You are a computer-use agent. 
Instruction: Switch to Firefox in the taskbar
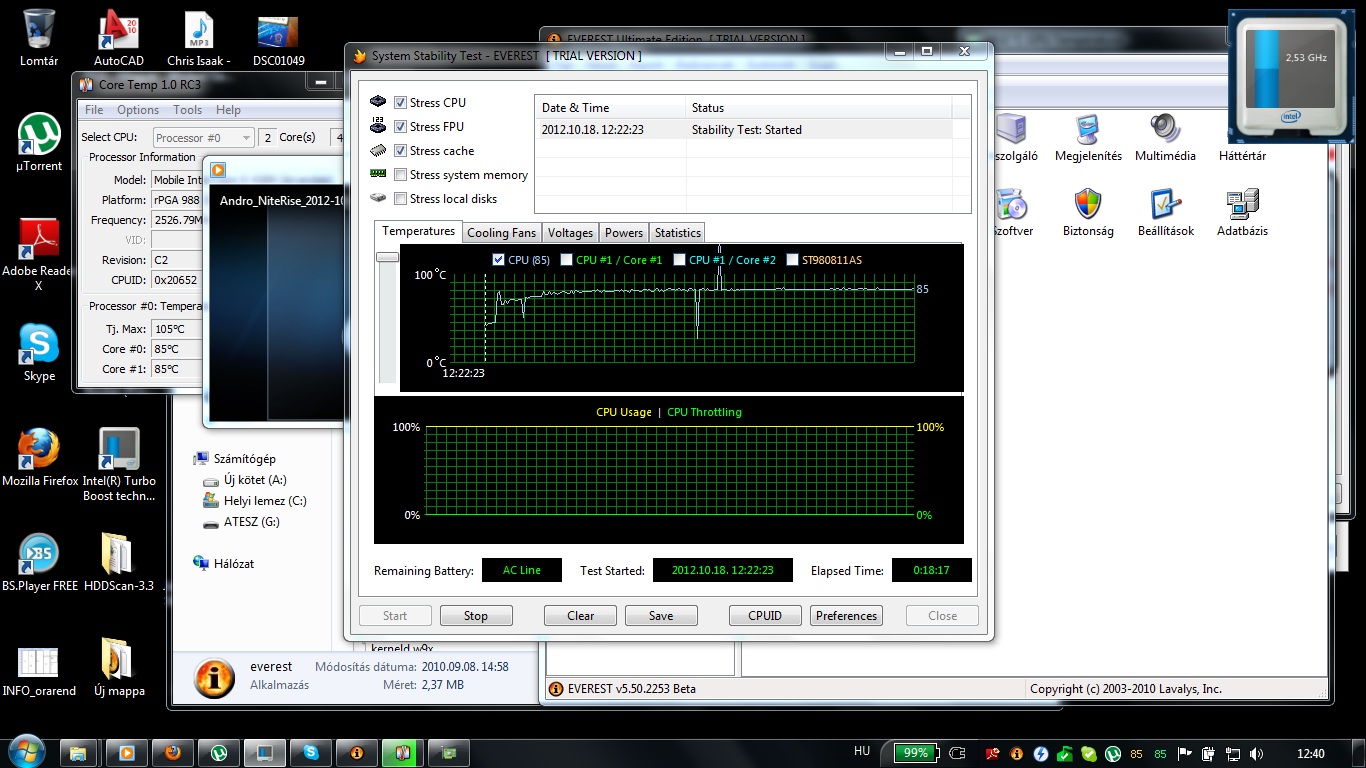(173, 752)
